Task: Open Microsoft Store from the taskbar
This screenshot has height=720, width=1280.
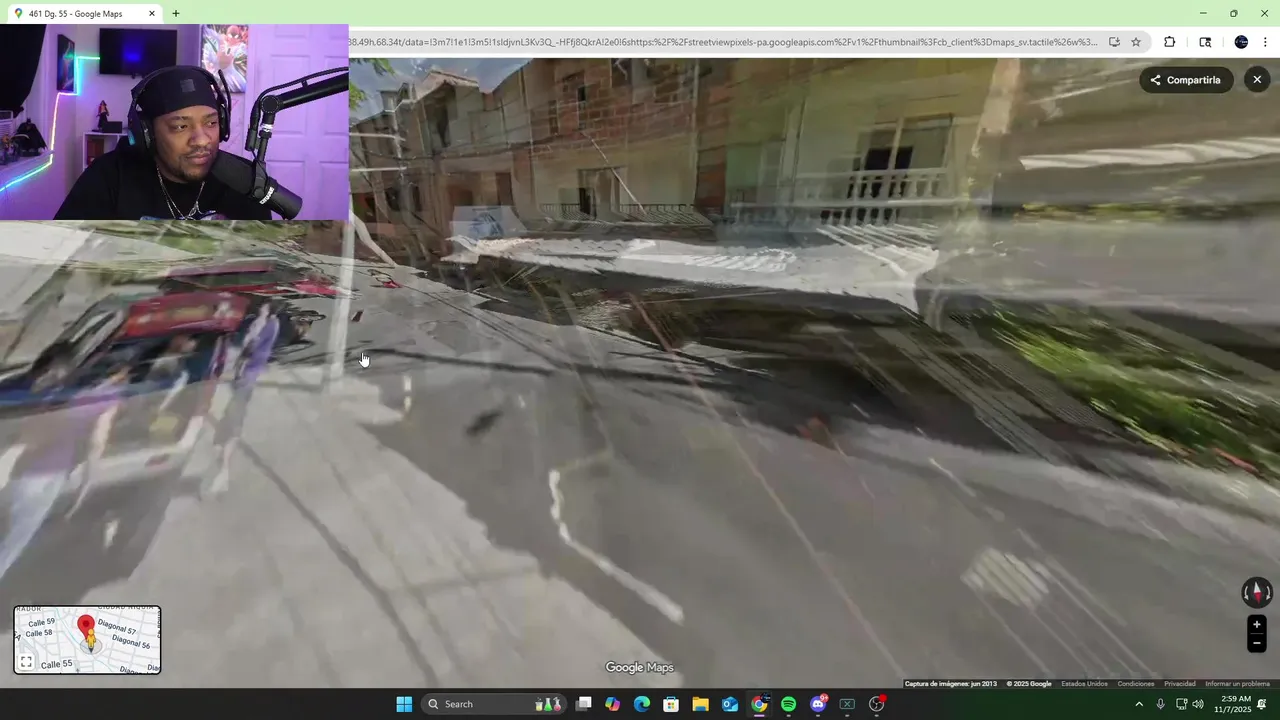Action: pyautogui.click(x=671, y=704)
